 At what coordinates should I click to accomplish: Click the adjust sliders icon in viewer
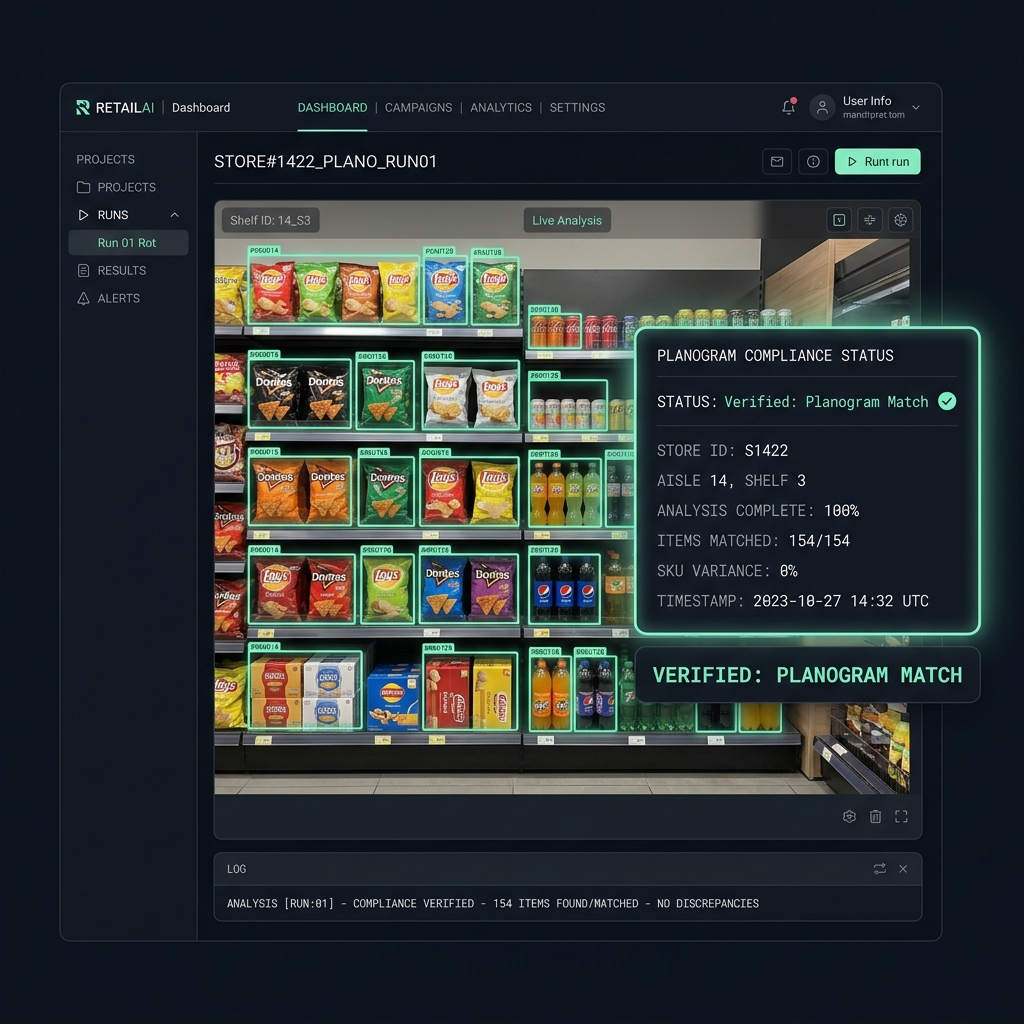pos(870,220)
